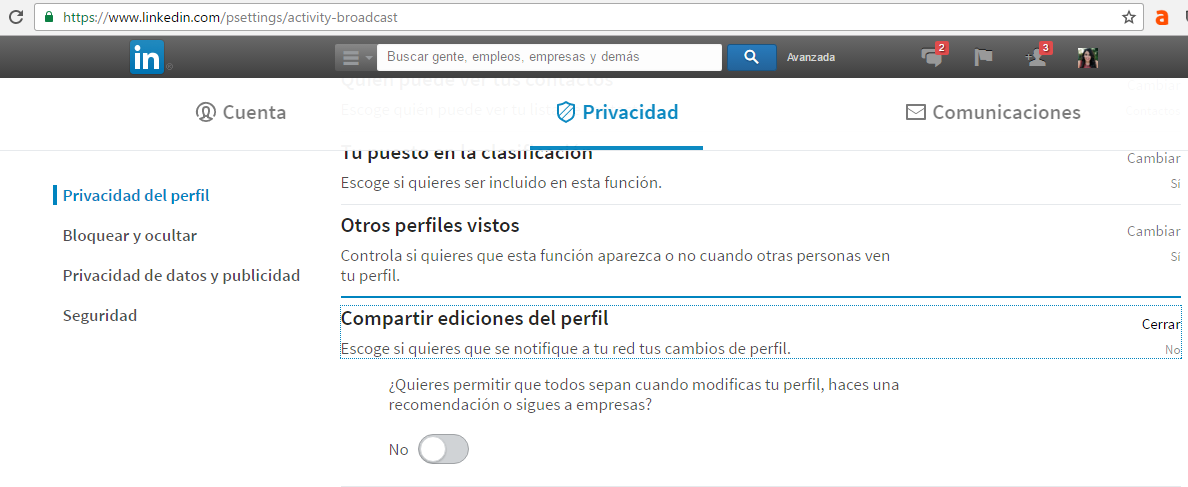The height and width of the screenshot is (487, 1188).
Task: Click the LinkedIn logo icon
Action: (147, 57)
